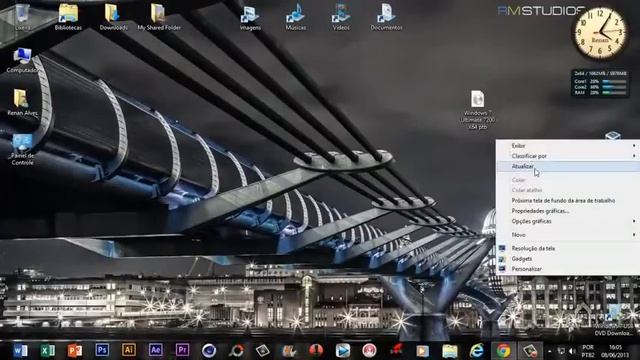
Task: Select the Painel de Controle desktop icon
Action: tap(22, 149)
